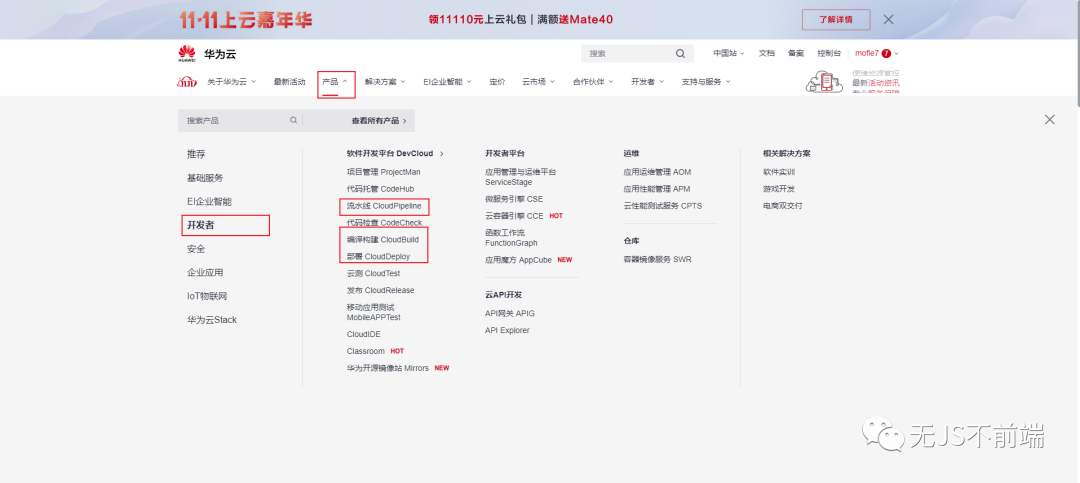Select the 推荐 category
Image resolution: width=1080 pixels, height=483 pixels.
pyautogui.click(x=196, y=154)
